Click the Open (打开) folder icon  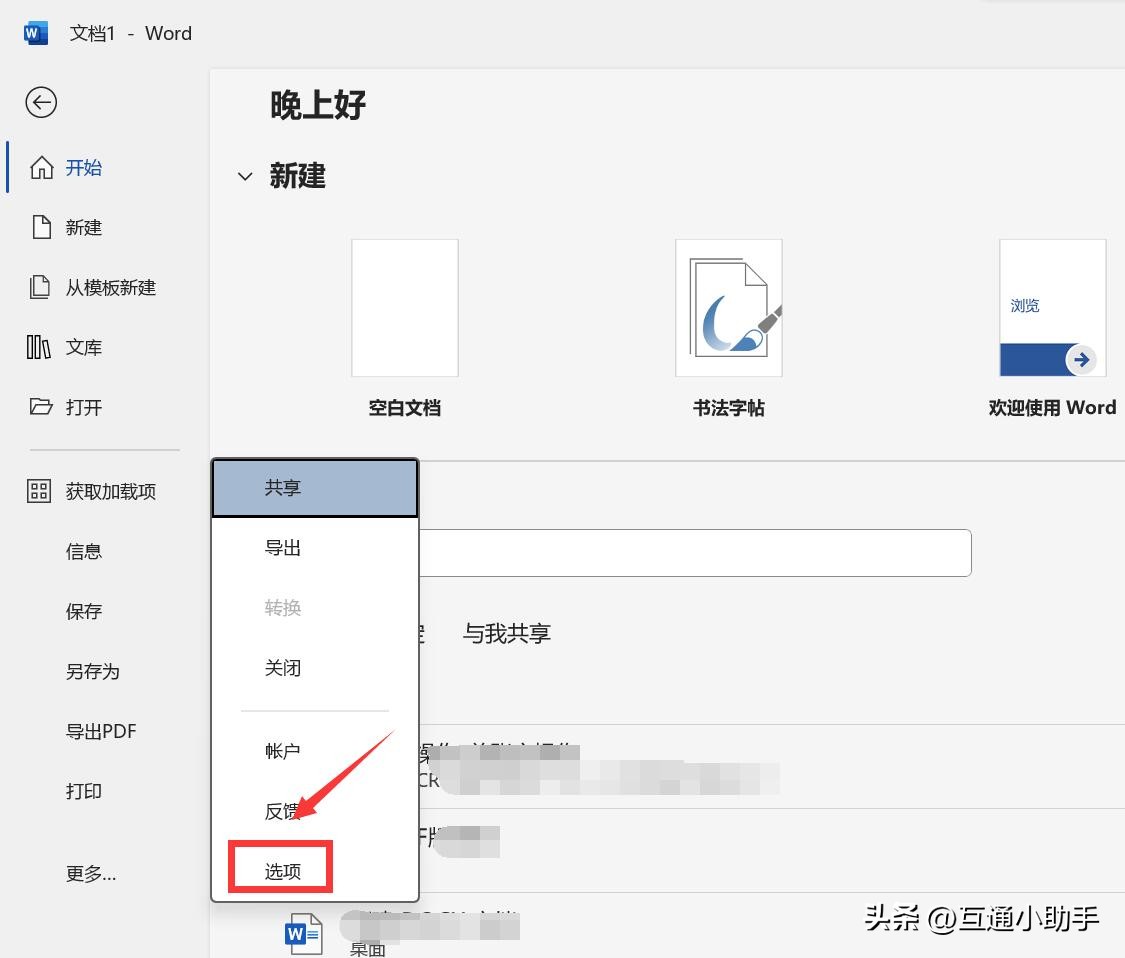(41, 407)
